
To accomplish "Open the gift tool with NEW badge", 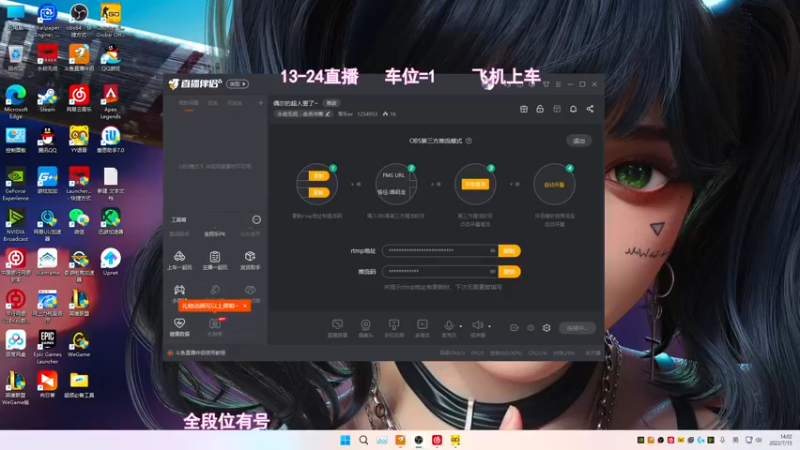I will (215, 327).
